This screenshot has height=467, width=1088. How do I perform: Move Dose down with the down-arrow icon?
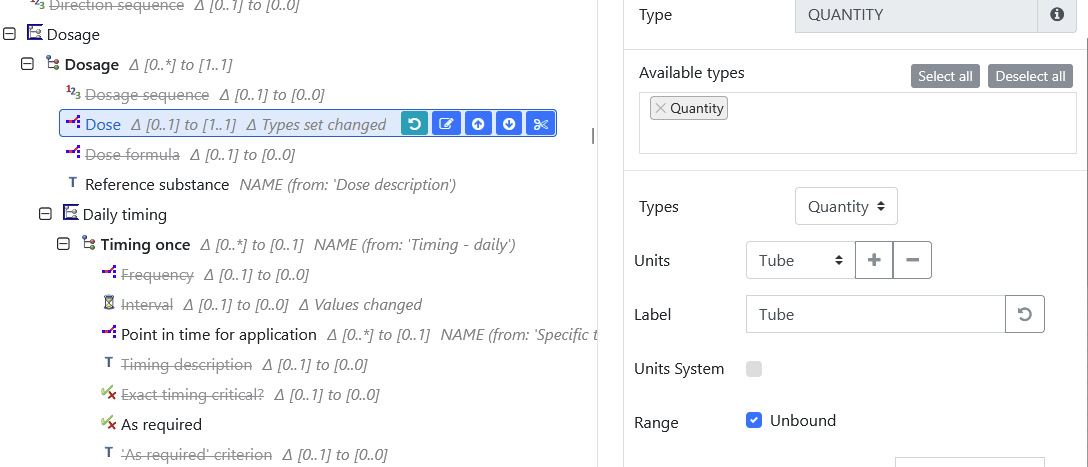[x=509, y=124]
